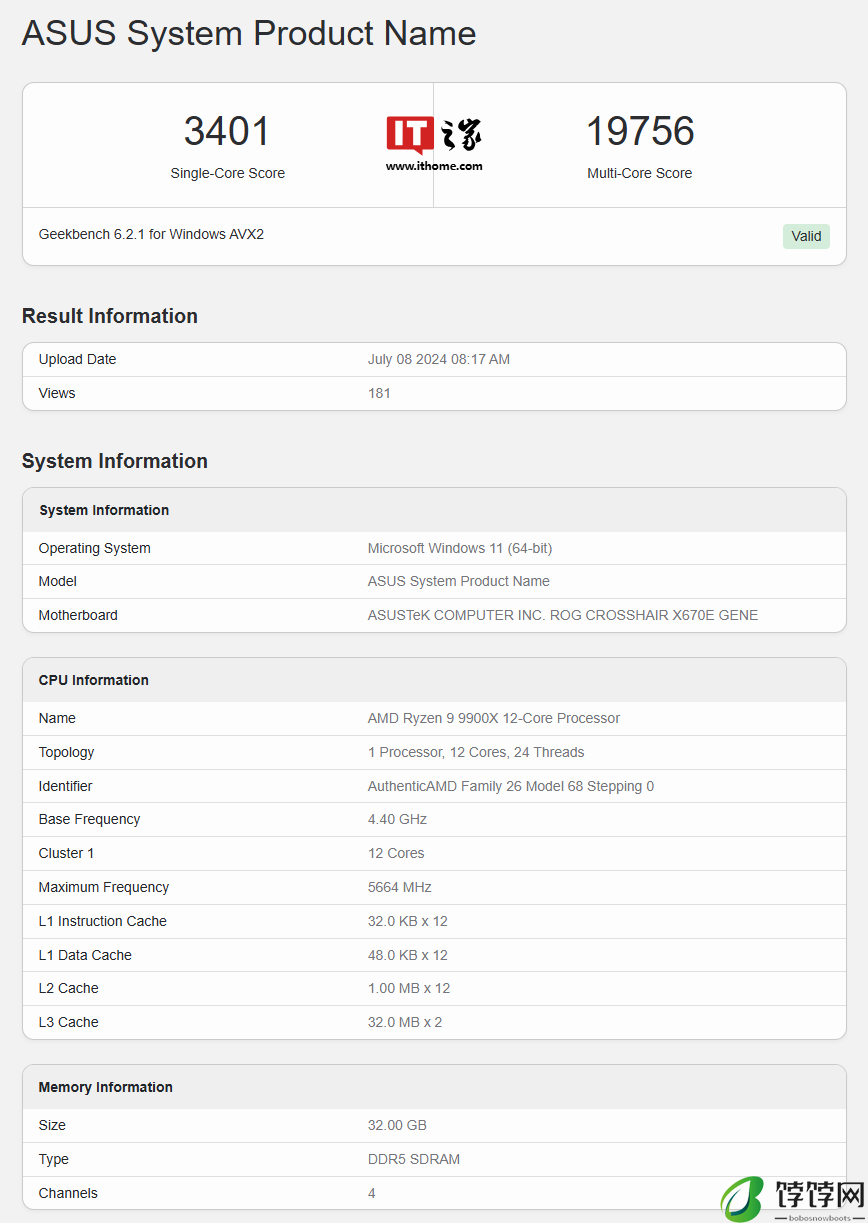Viewport: 868px width, 1223px height.
Task: Click the memory Size label
Action: (x=52, y=1125)
